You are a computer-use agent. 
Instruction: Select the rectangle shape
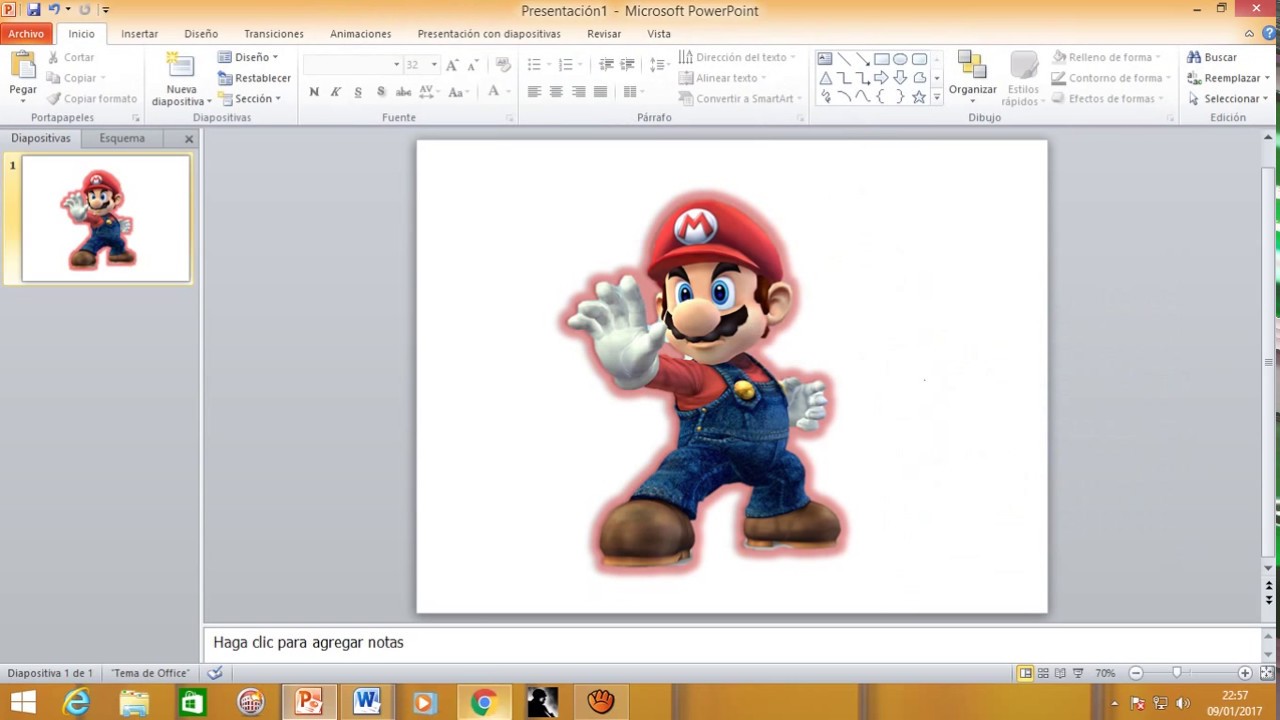point(881,59)
